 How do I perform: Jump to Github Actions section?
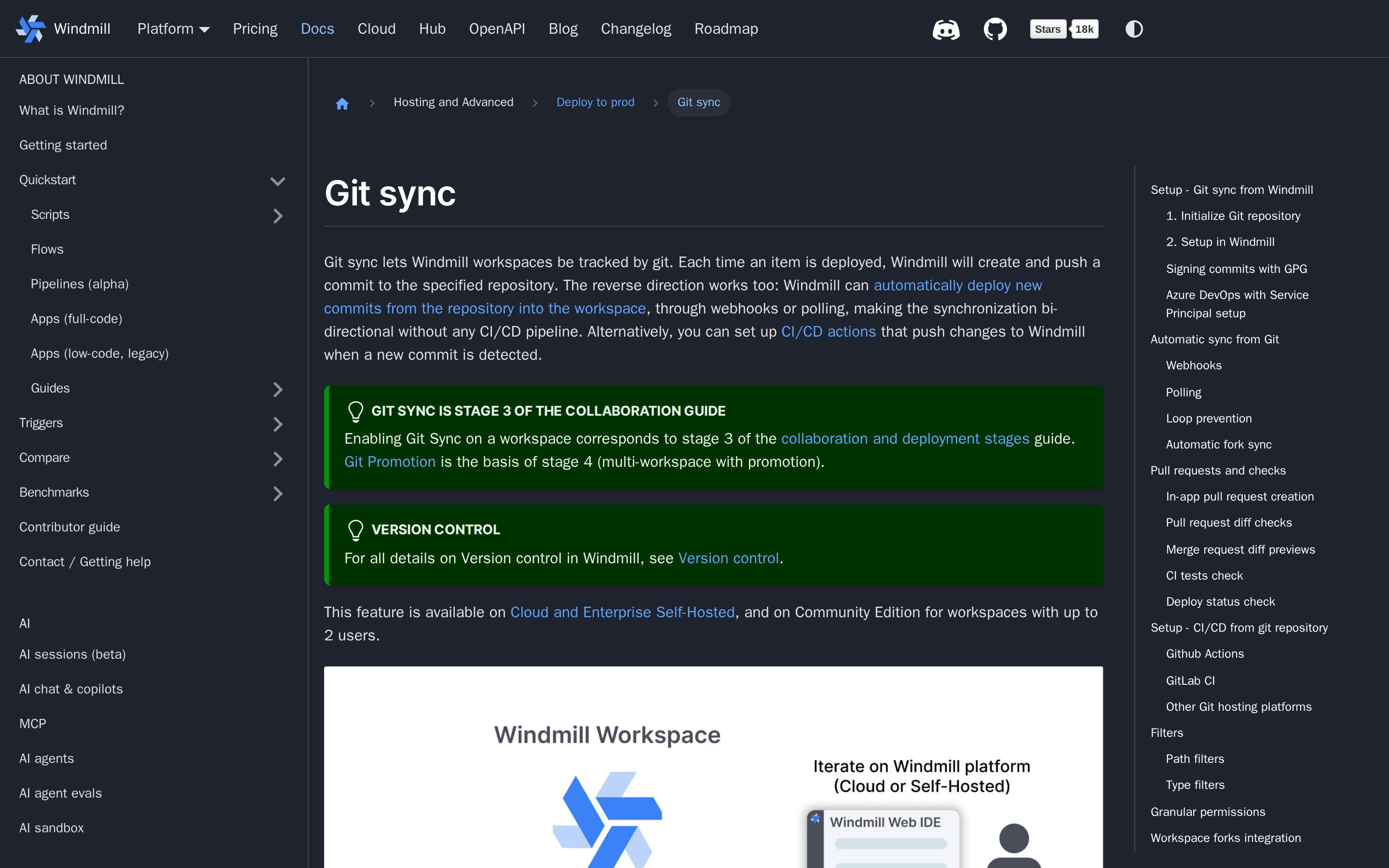point(1205,654)
